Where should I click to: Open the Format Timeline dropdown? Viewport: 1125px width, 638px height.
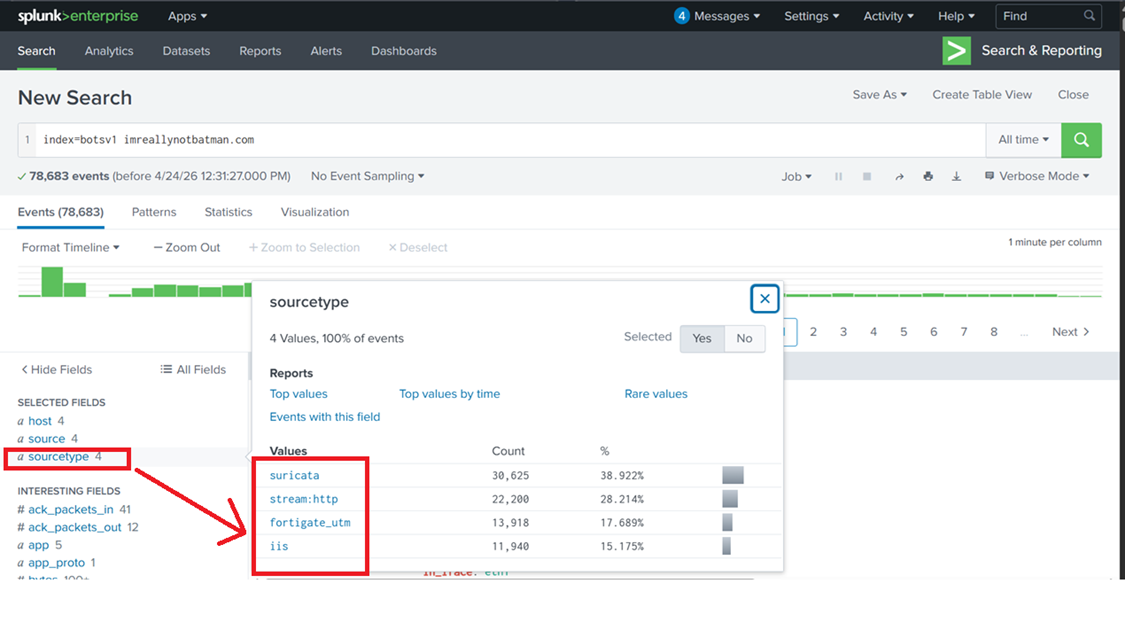(70, 248)
